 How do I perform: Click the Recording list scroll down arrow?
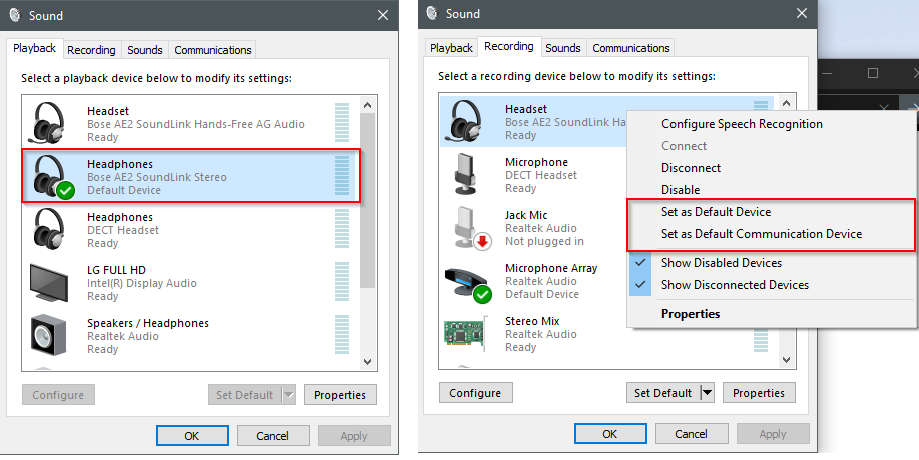[786, 360]
